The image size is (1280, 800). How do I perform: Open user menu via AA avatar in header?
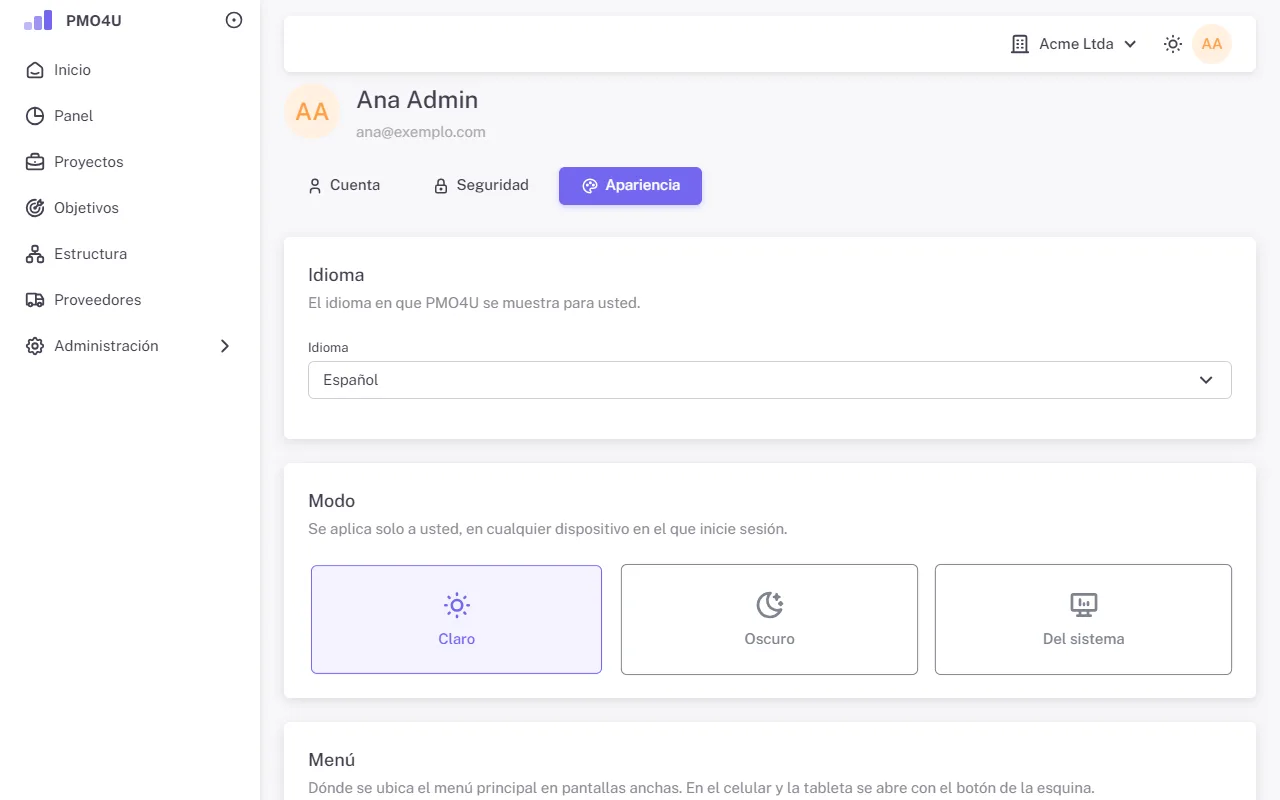click(x=1212, y=44)
